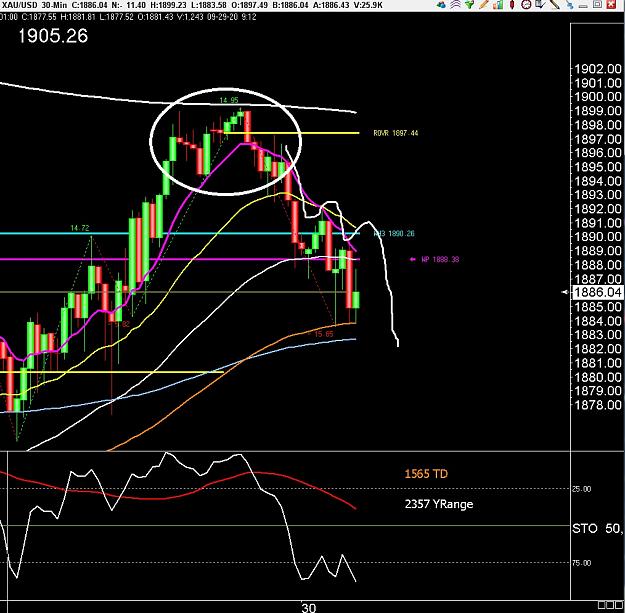Click the 1890.00 price axis label
The image size is (625, 613).
[597, 237]
